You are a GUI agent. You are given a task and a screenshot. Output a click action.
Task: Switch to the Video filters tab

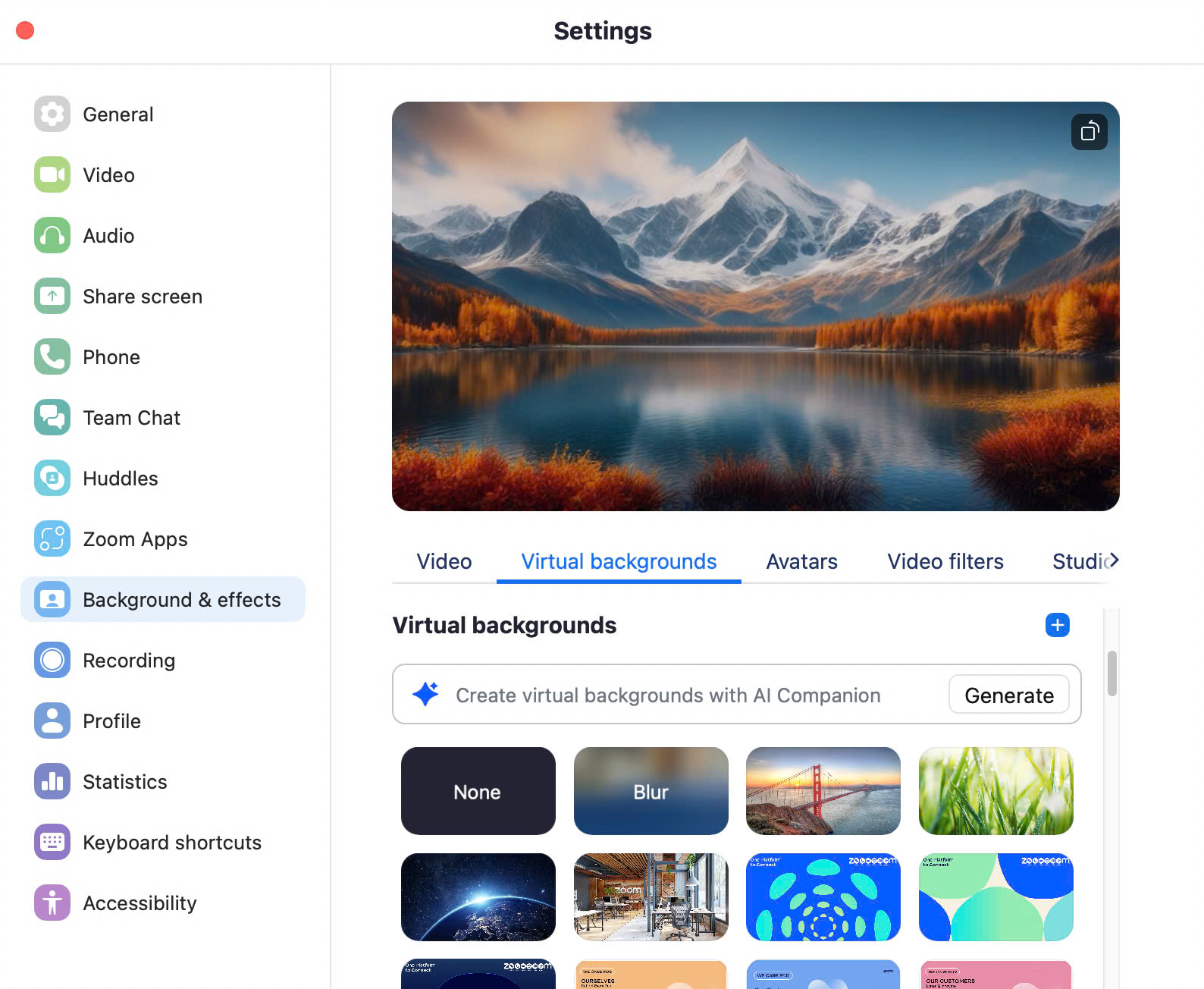click(x=945, y=561)
